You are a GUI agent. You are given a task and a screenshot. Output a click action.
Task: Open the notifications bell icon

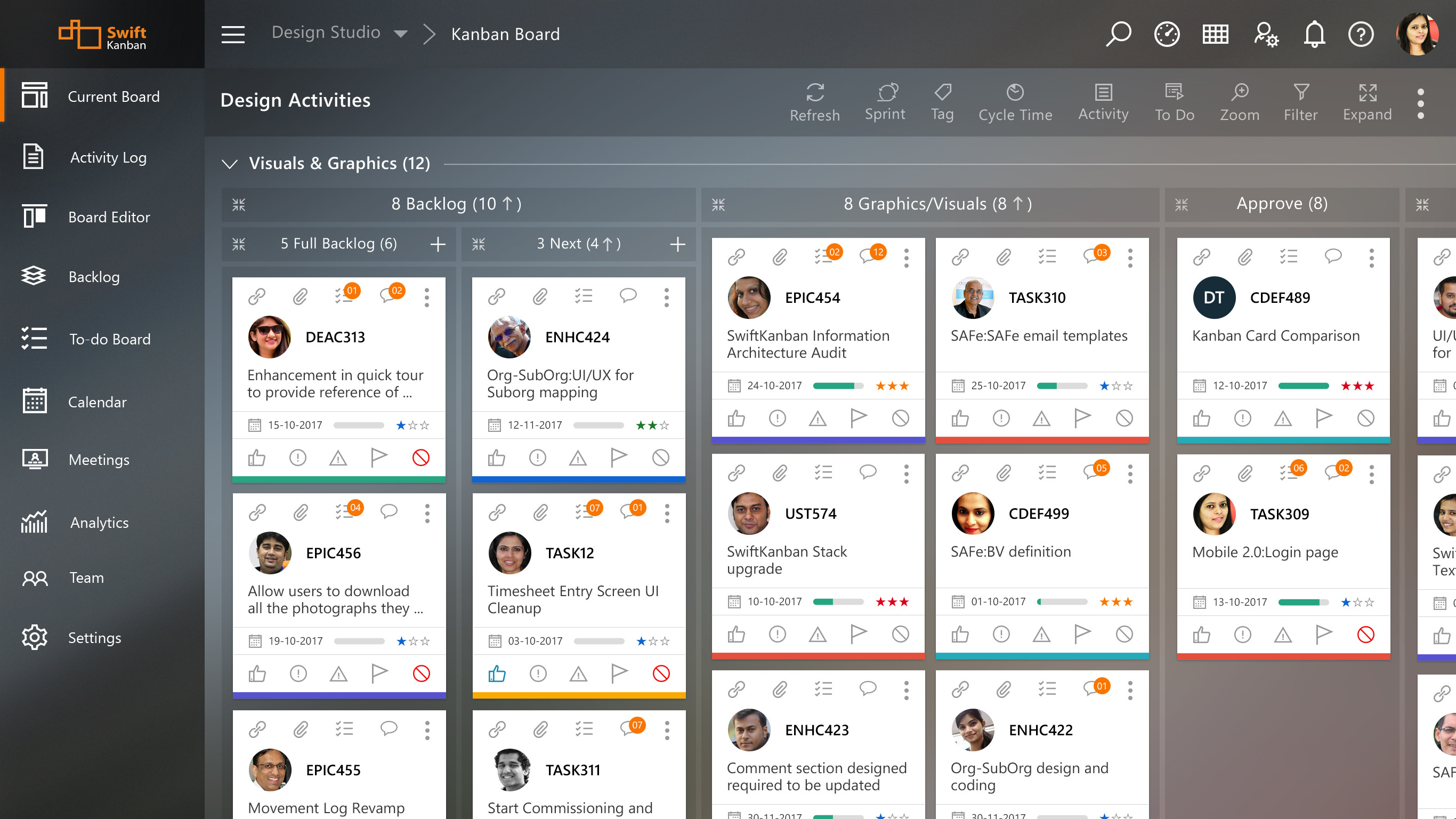(1314, 34)
